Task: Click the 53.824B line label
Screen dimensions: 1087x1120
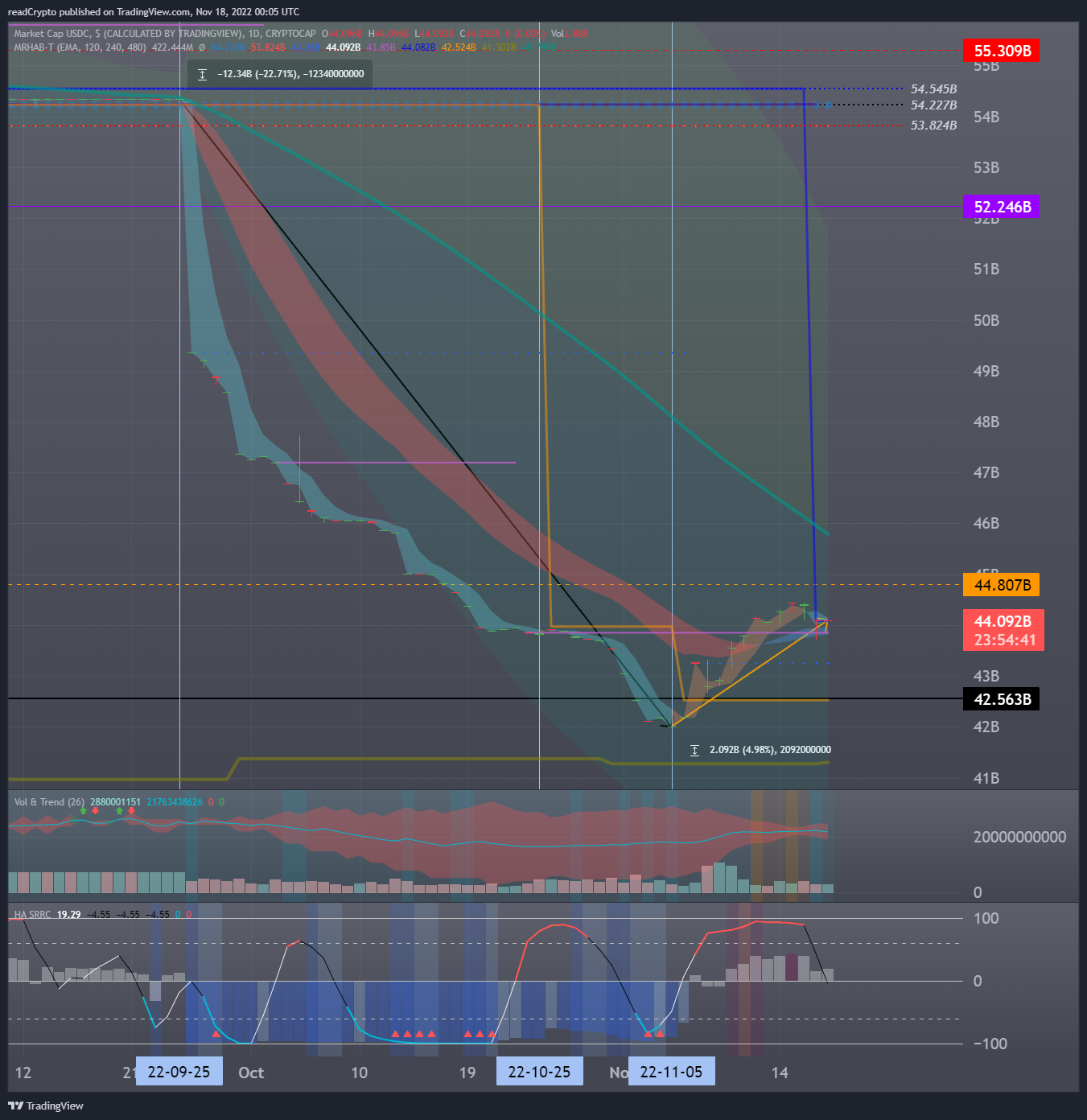Action: coord(933,126)
